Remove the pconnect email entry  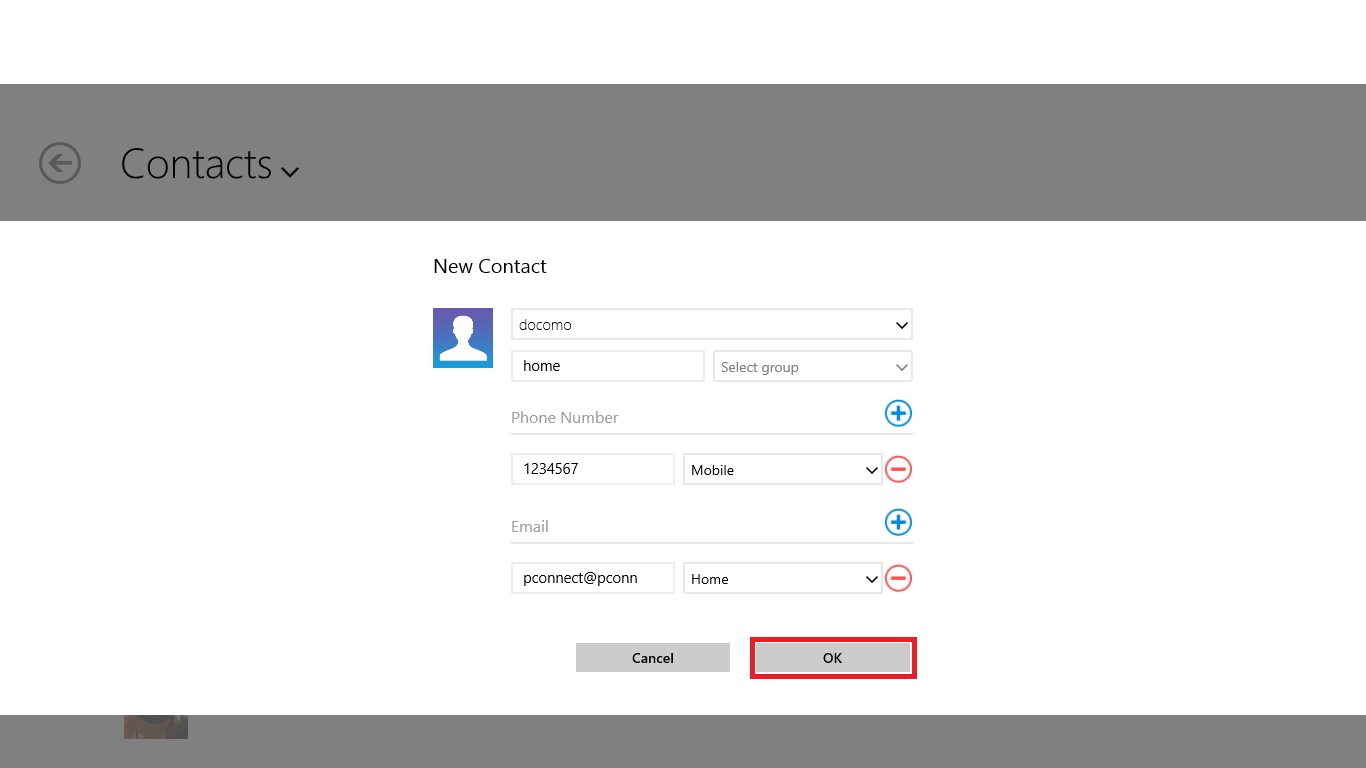point(898,578)
